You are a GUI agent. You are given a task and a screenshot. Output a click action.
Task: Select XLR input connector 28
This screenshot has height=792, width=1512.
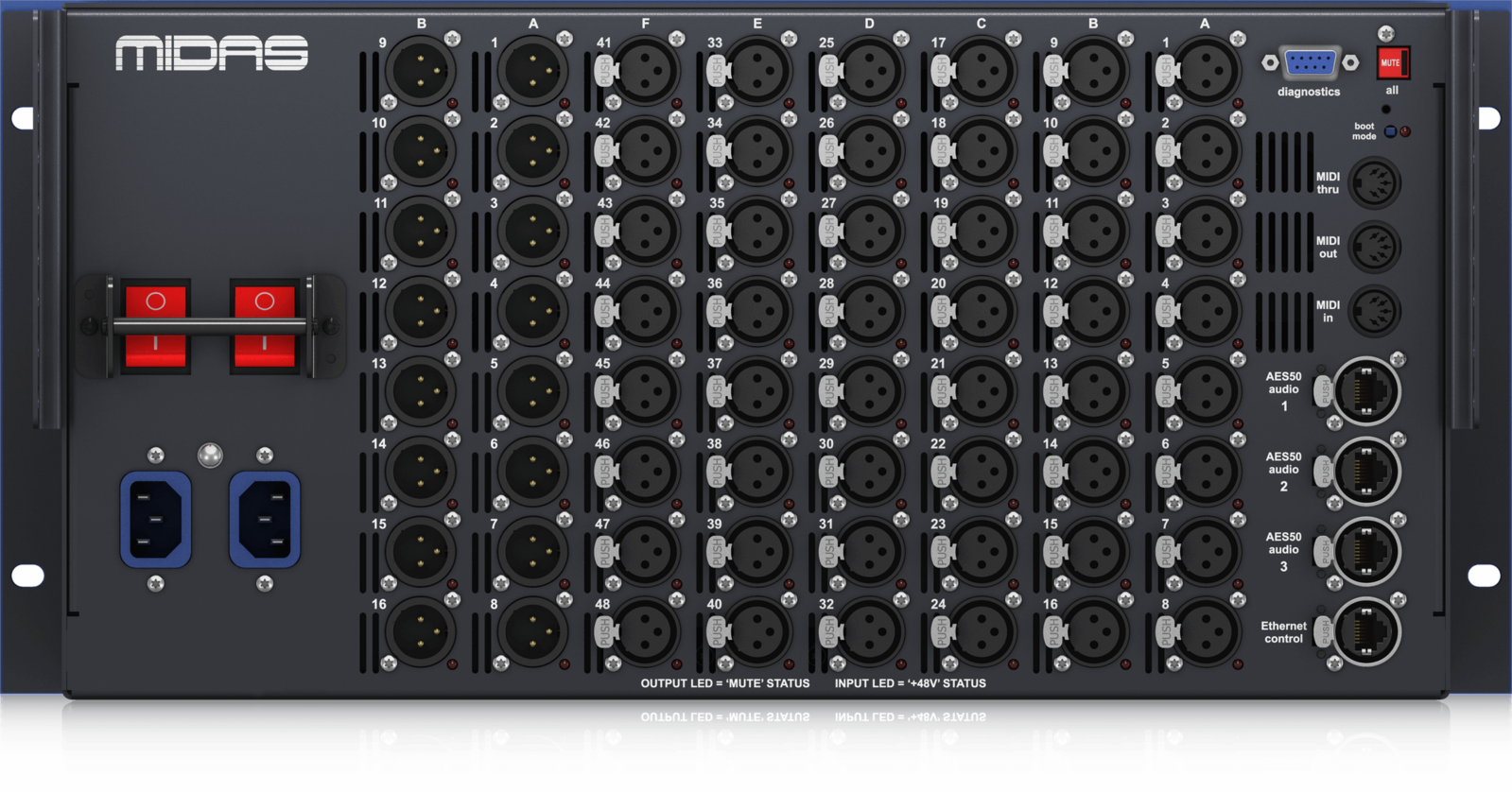pos(869,311)
